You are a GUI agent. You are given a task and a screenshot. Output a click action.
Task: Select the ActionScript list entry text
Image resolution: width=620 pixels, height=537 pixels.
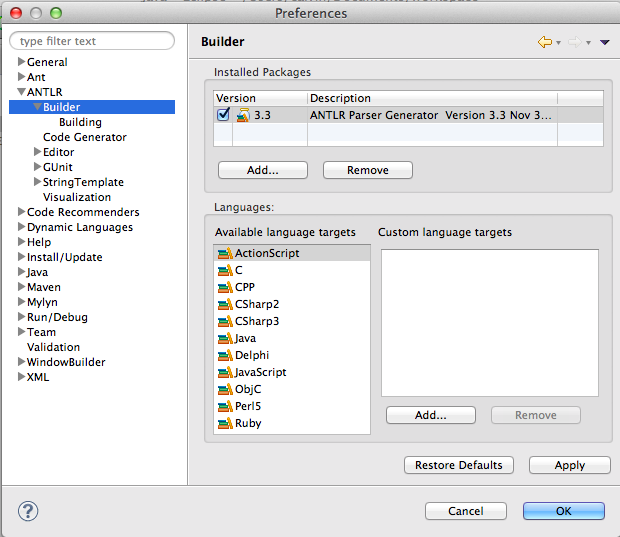[x=267, y=253]
